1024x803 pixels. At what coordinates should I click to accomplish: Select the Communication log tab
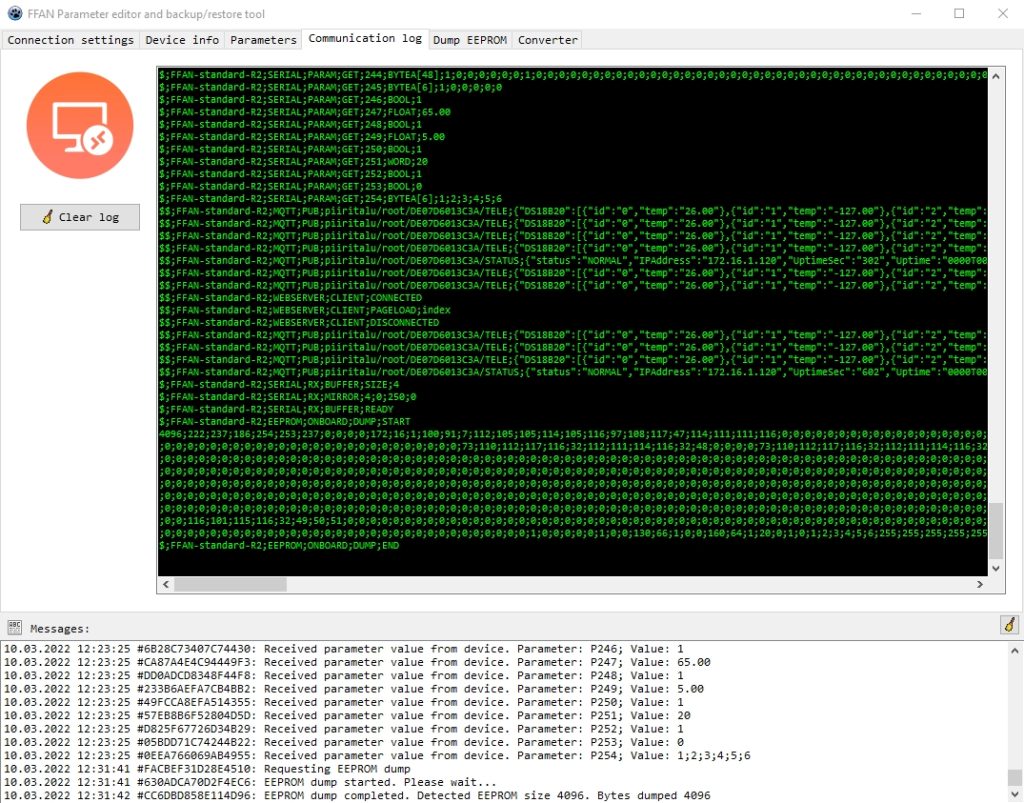pyautogui.click(x=365, y=39)
